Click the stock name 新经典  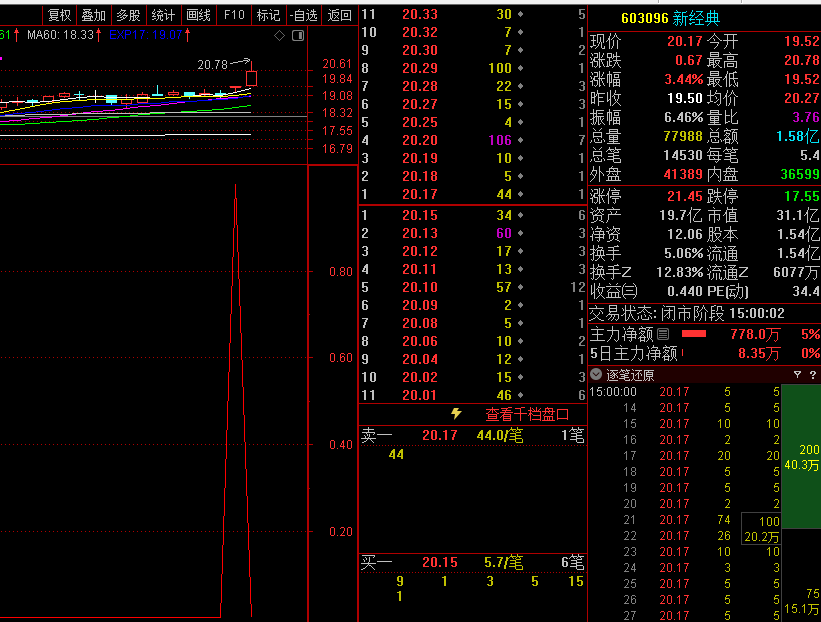(695, 18)
